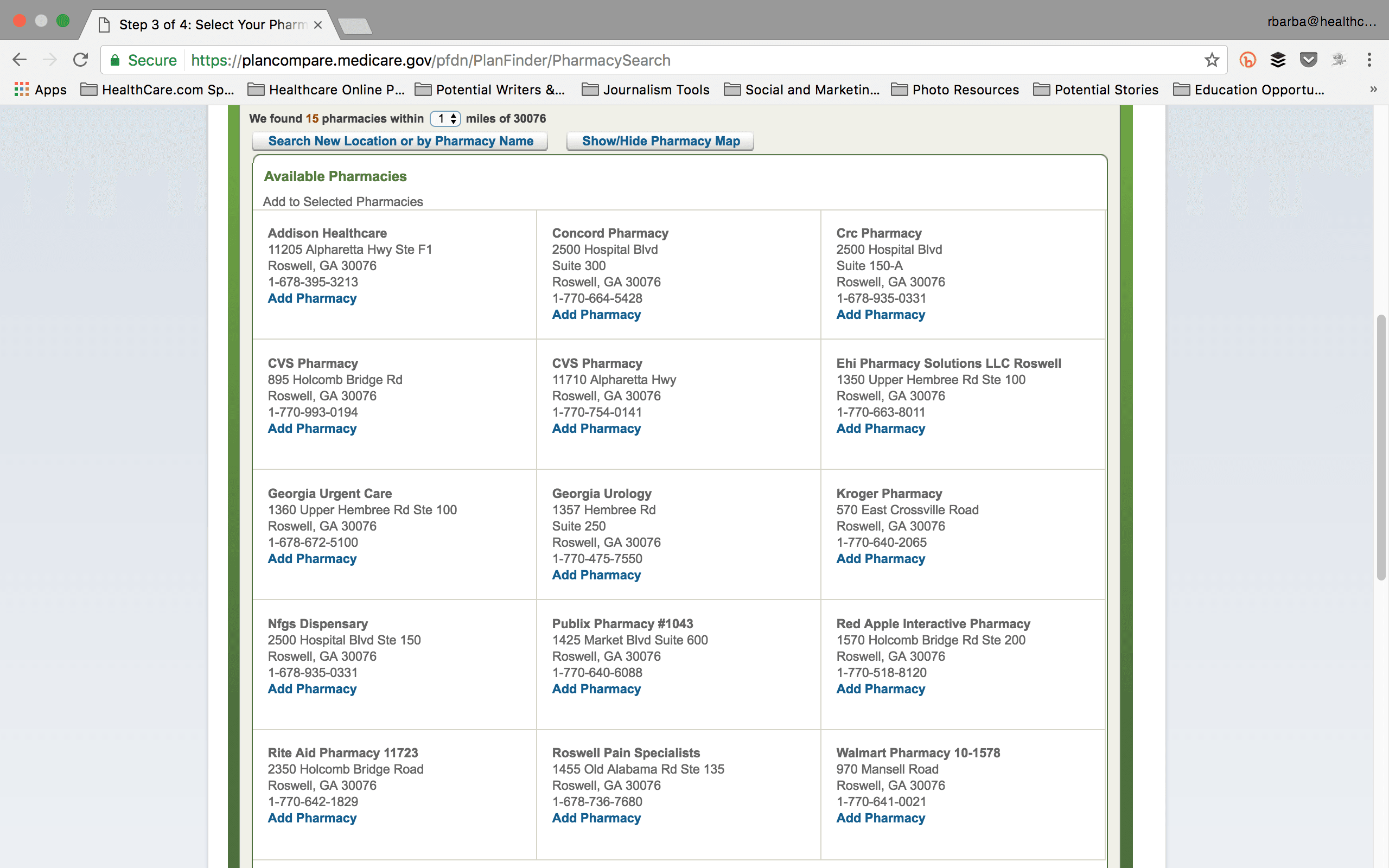Open the Healthcare Online P... bookmark folder
1389x868 pixels.
[326, 90]
